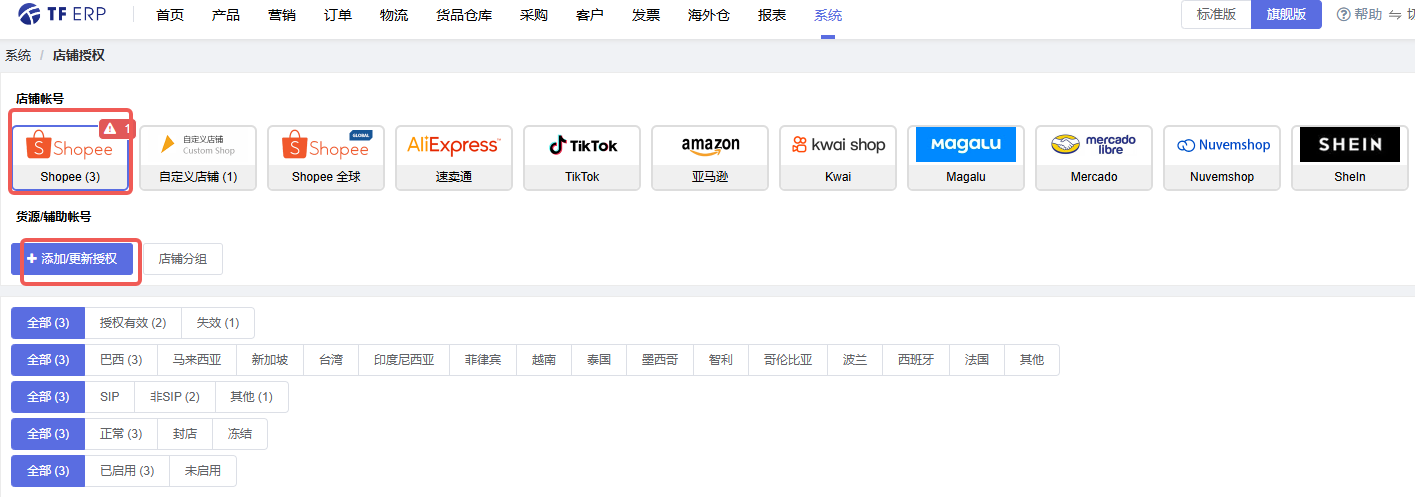Viewport: 1415px width, 497px height.
Task: Filter region by 菲律宾
Action: 483,360
